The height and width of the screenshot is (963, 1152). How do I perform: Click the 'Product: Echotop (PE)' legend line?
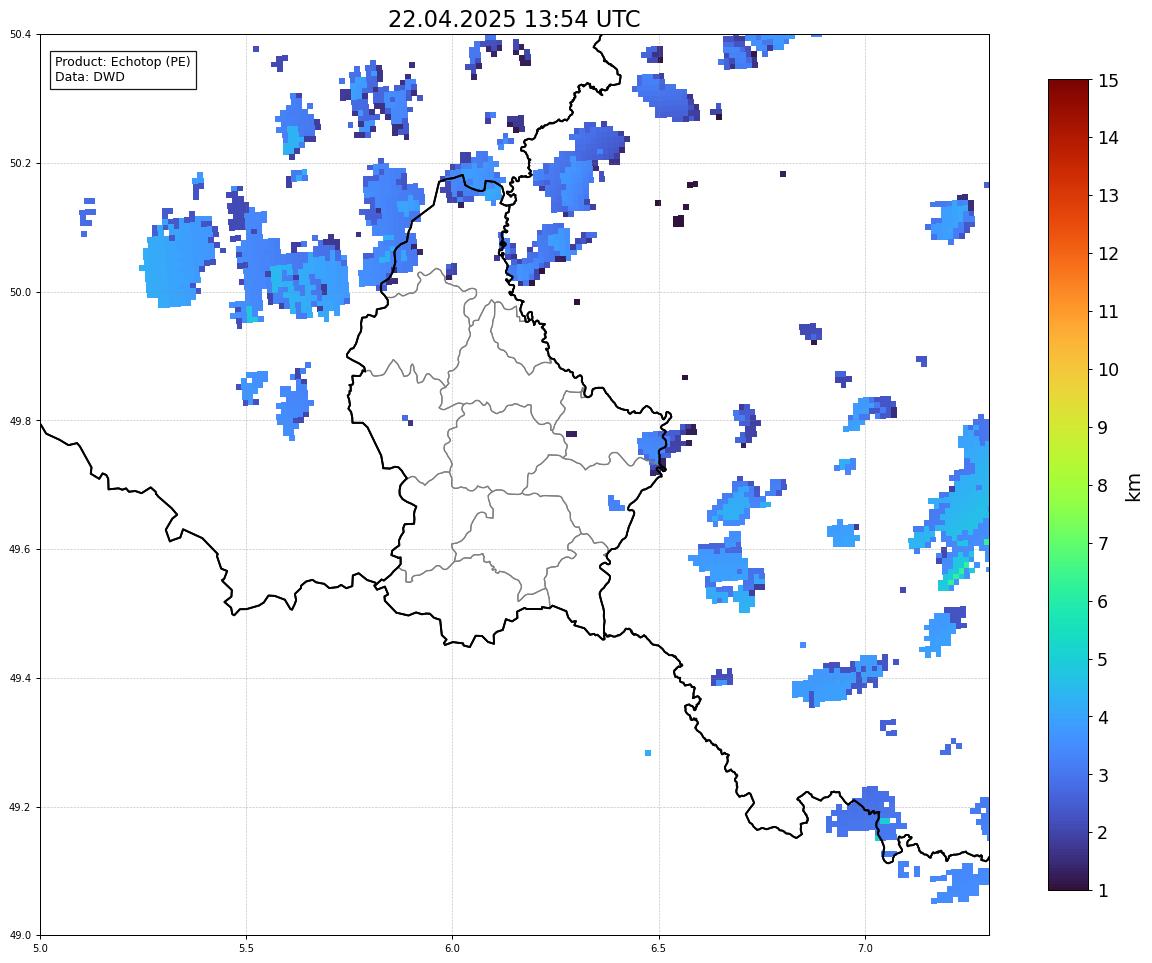point(123,62)
